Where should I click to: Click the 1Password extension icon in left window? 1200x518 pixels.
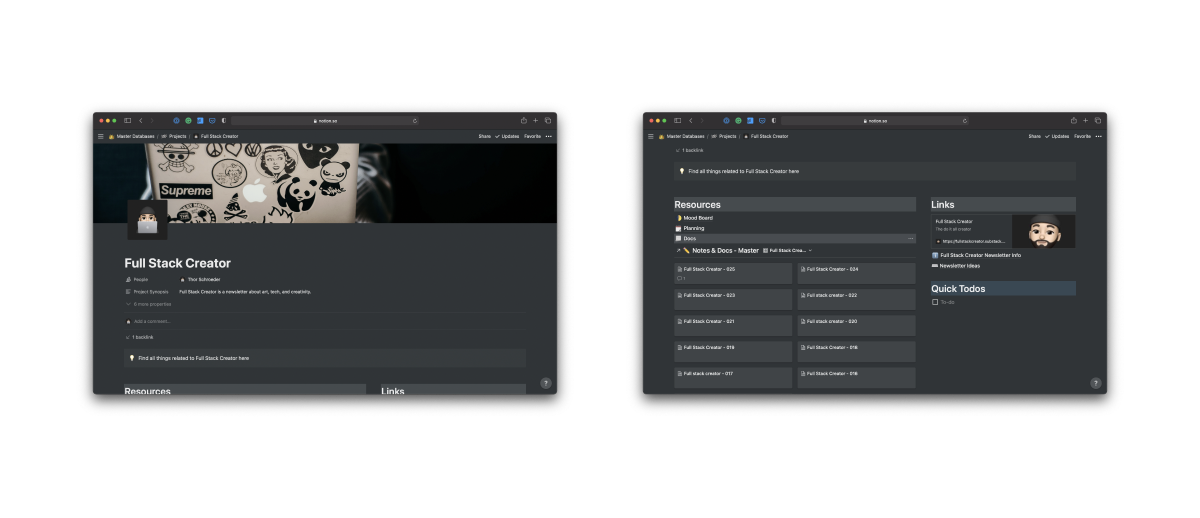pyautogui.click(x=176, y=120)
